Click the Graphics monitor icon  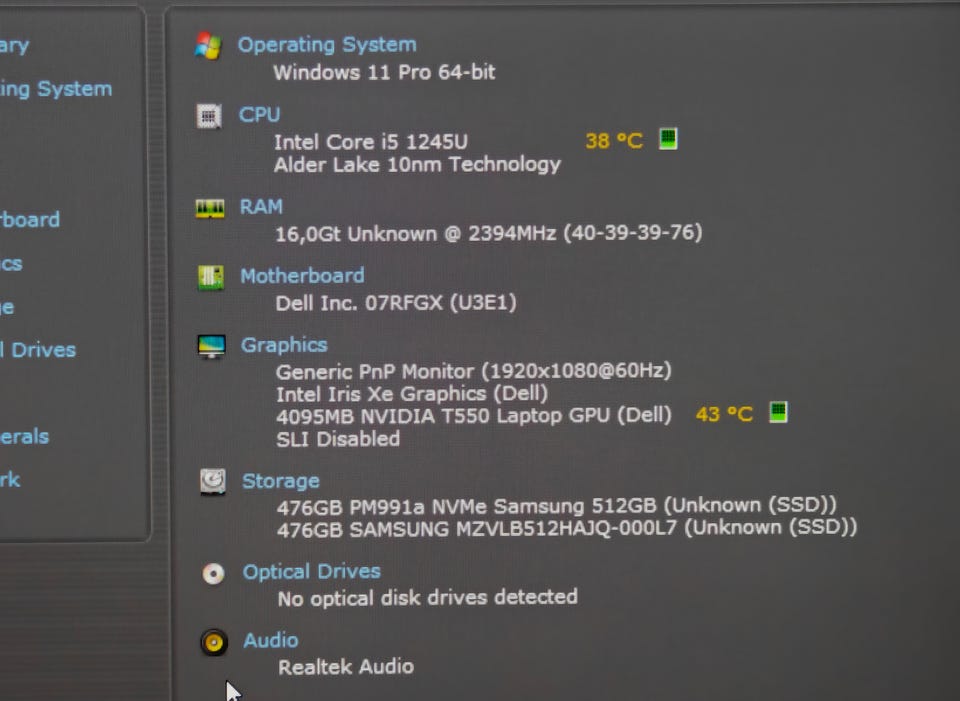click(x=212, y=347)
